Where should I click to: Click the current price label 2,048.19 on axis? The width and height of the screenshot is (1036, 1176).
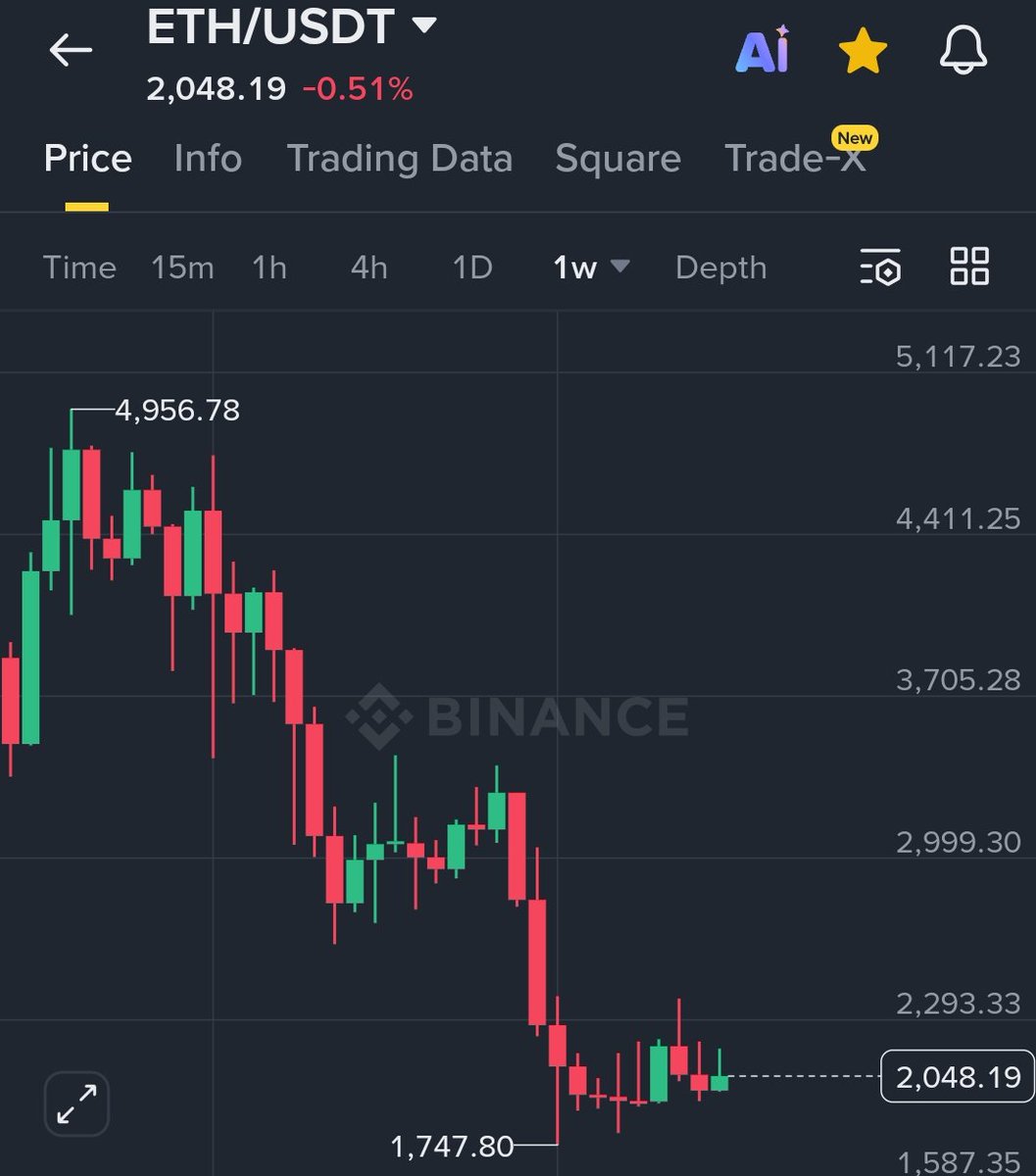[957, 1077]
